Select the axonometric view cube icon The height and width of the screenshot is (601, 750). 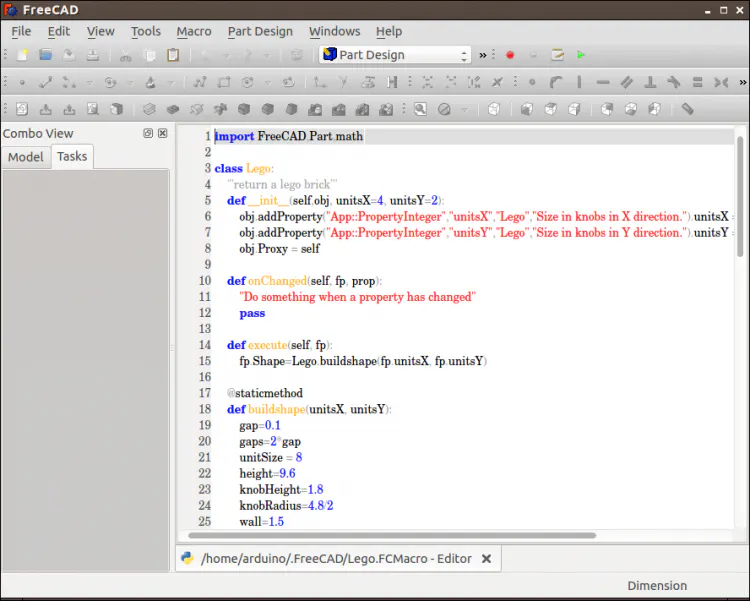coord(494,109)
